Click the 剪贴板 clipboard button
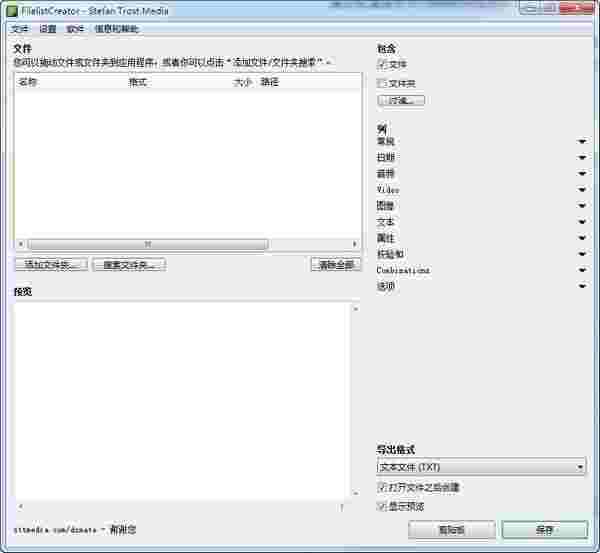Screen dimensions: 600x553 [x=452, y=530]
